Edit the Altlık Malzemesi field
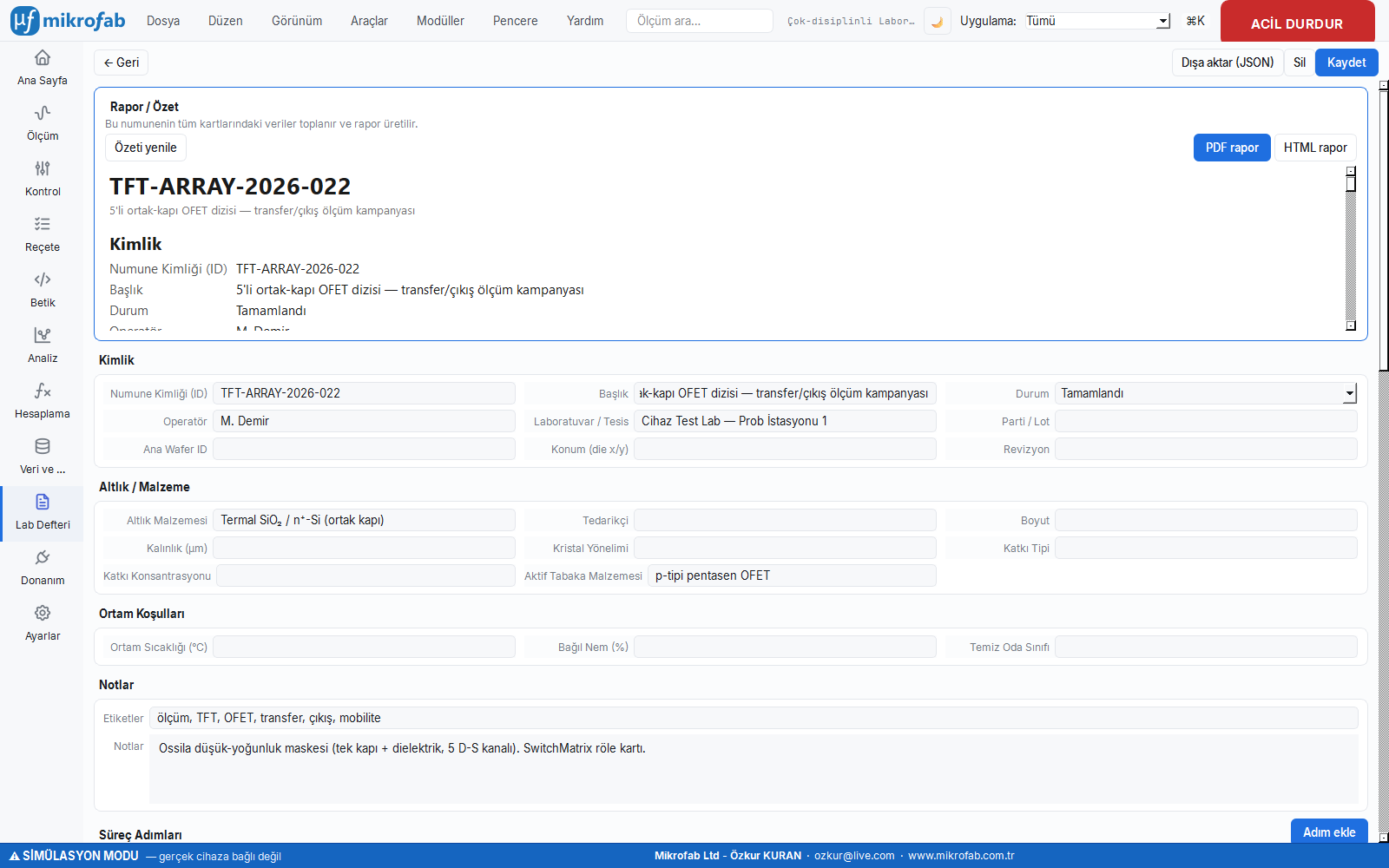1389x868 pixels. pyautogui.click(x=364, y=520)
